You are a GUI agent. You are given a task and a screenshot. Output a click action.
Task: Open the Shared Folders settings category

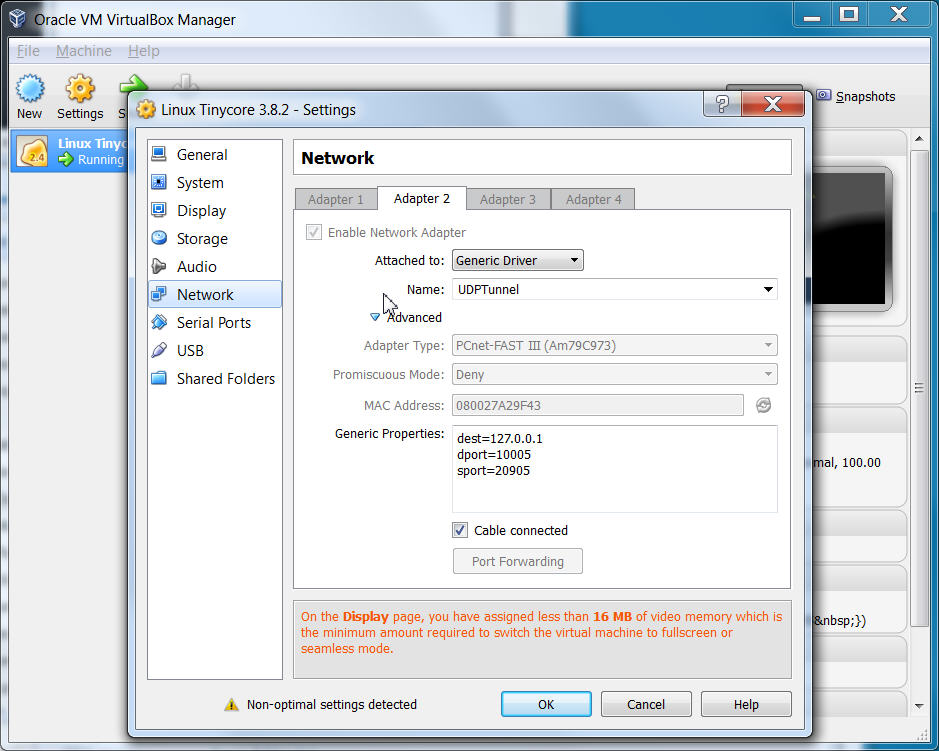coord(214,378)
